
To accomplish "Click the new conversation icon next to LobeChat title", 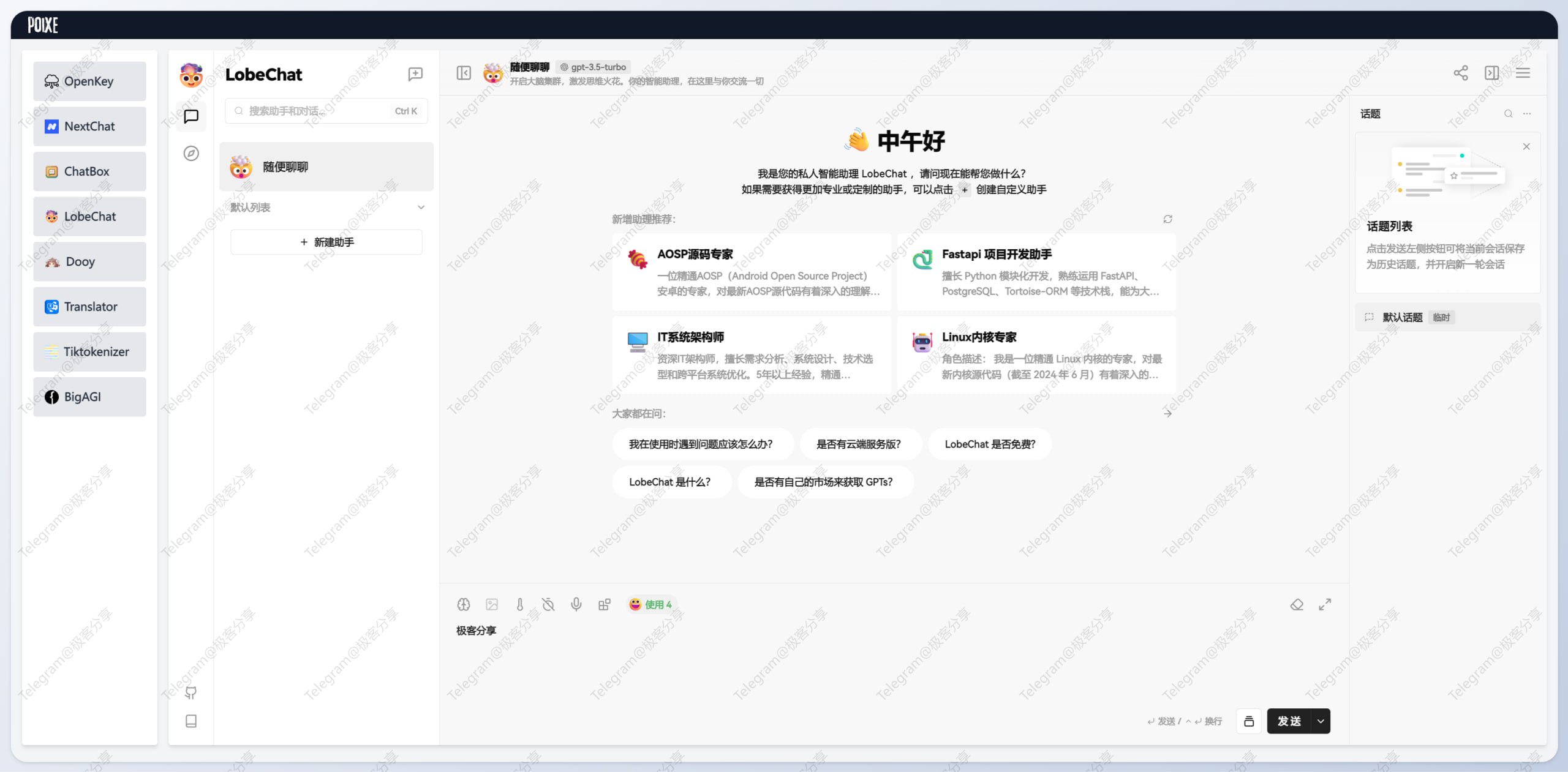I will [415, 74].
